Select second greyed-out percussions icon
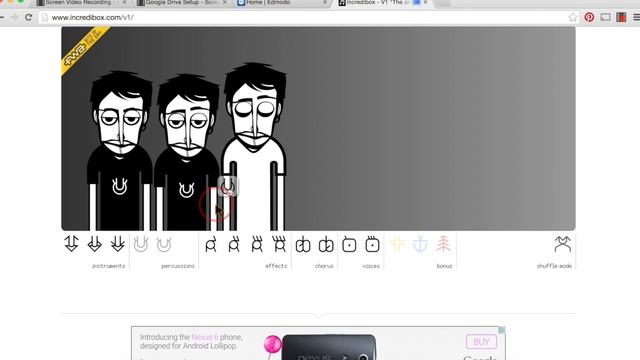 click(164, 244)
